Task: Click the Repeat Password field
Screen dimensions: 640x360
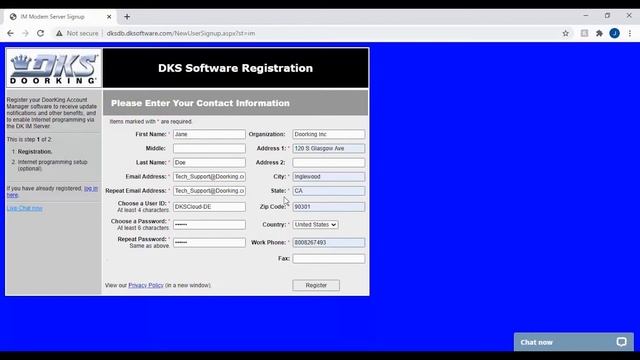Action: coord(209,242)
